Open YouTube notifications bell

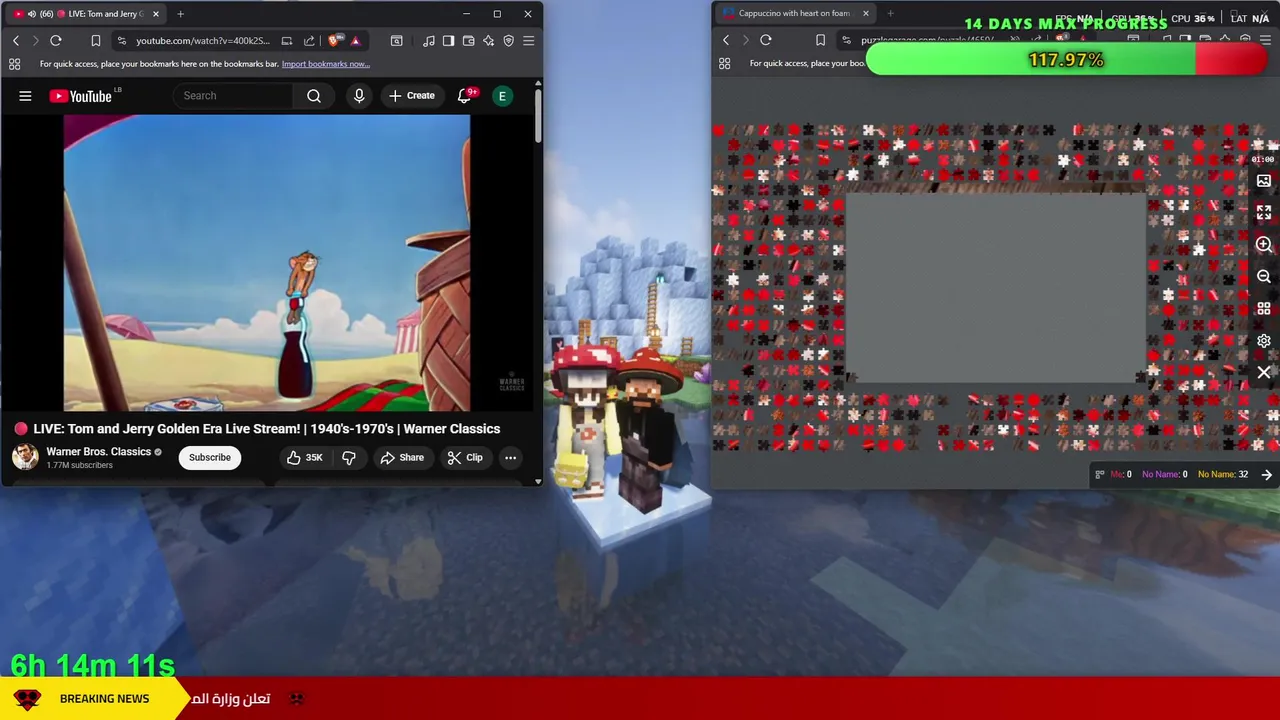pyautogui.click(x=464, y=96)
